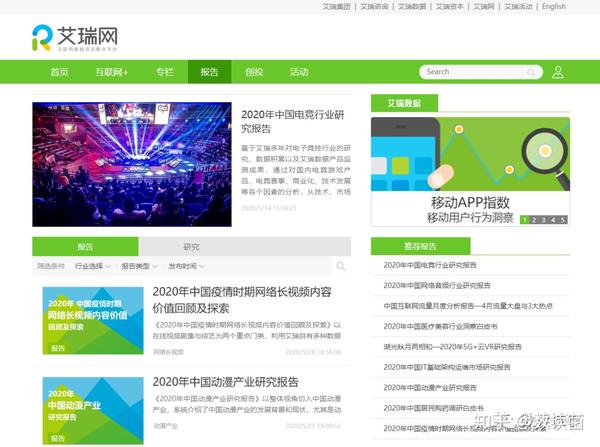Switch site language to English

(x=554, y=7)
